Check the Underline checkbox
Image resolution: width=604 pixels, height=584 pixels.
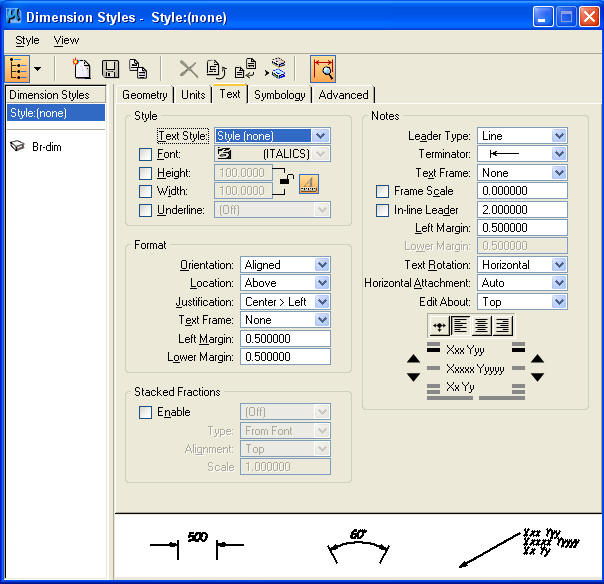tap(146, 210)
